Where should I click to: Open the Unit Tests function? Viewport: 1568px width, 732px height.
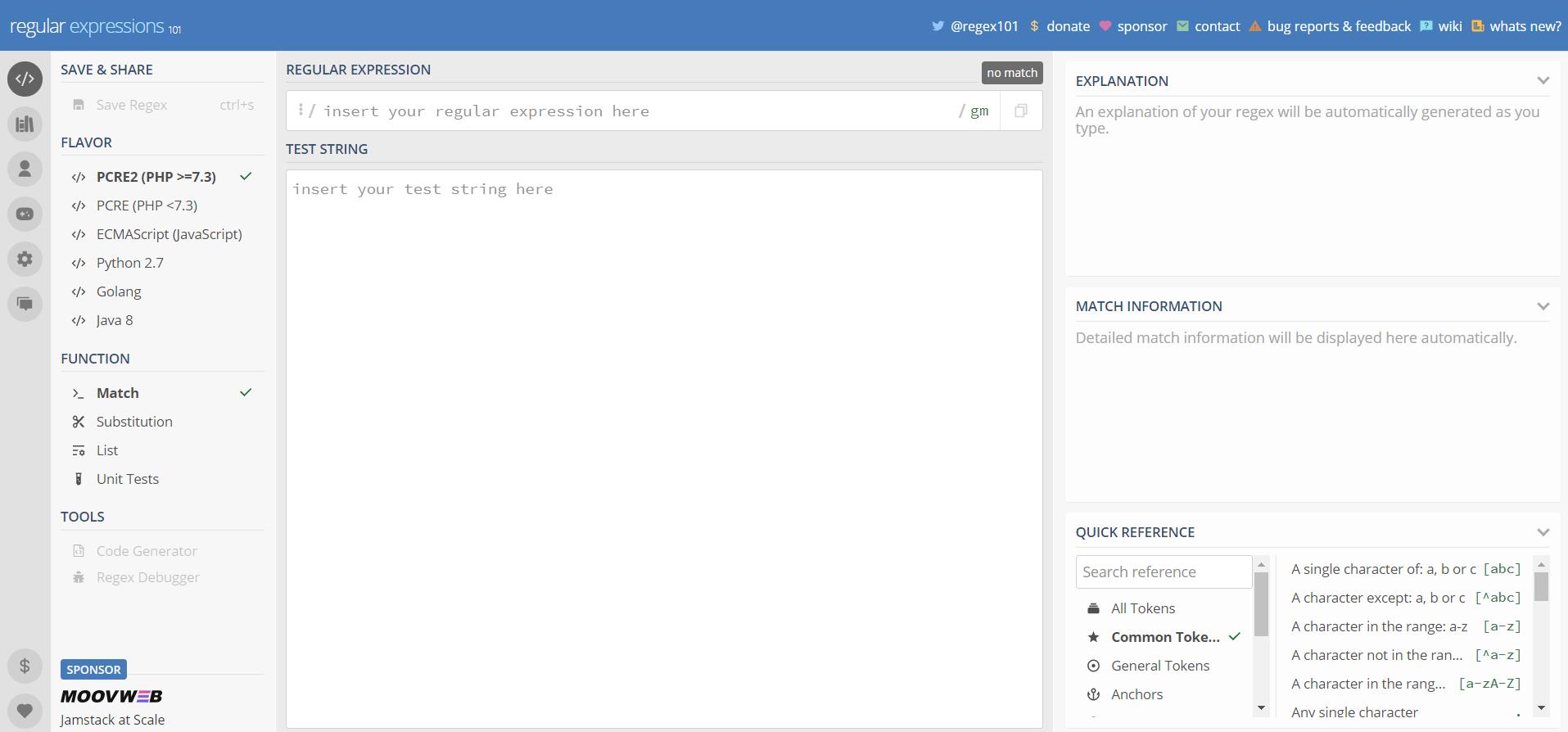[x=162, y=479]
